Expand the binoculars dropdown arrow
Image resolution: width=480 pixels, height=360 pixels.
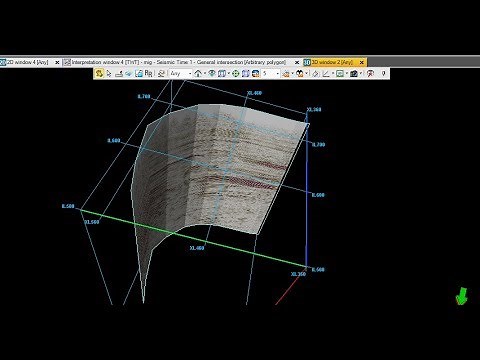306,74
